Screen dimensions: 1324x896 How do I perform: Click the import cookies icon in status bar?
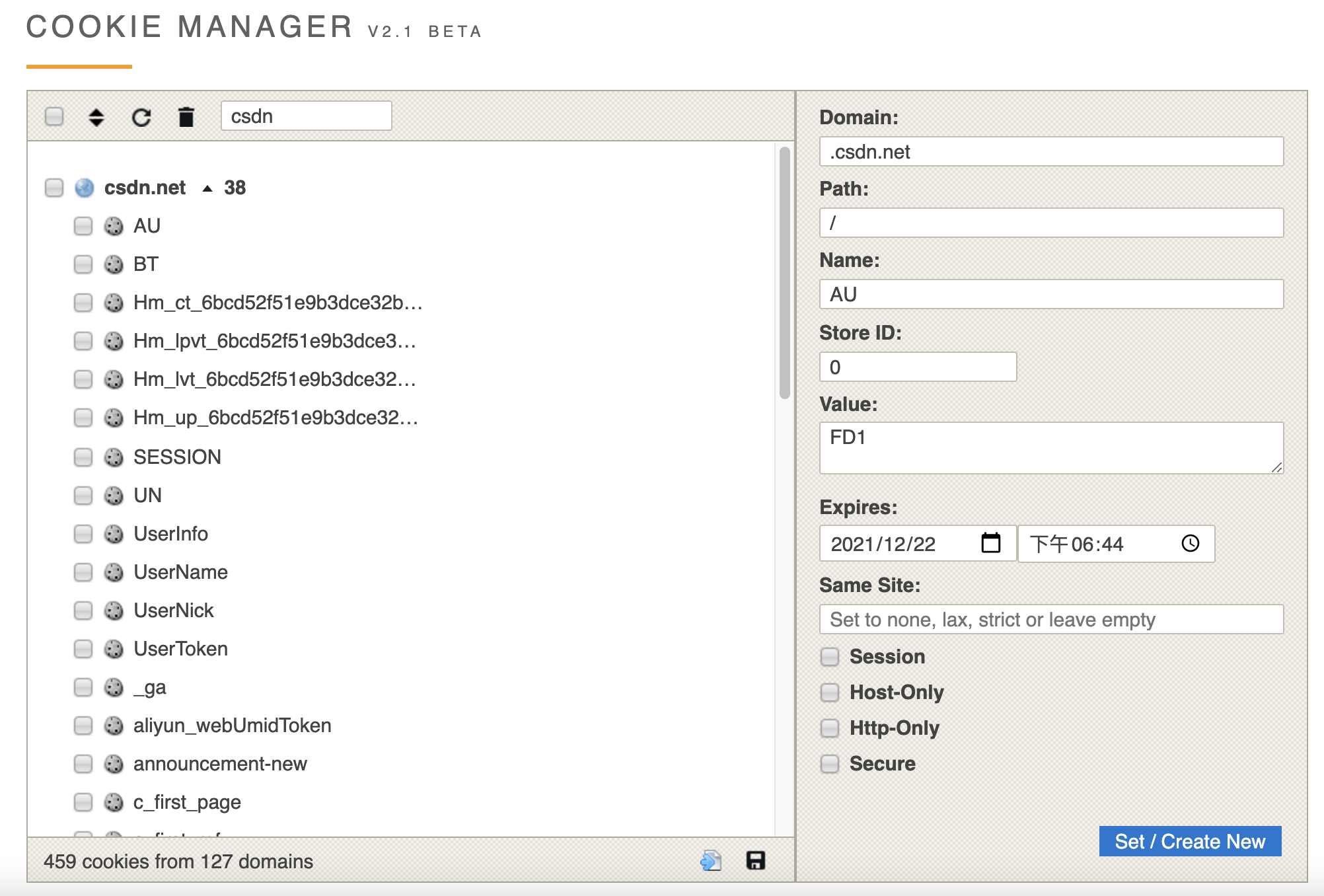[x=711, y=860]
